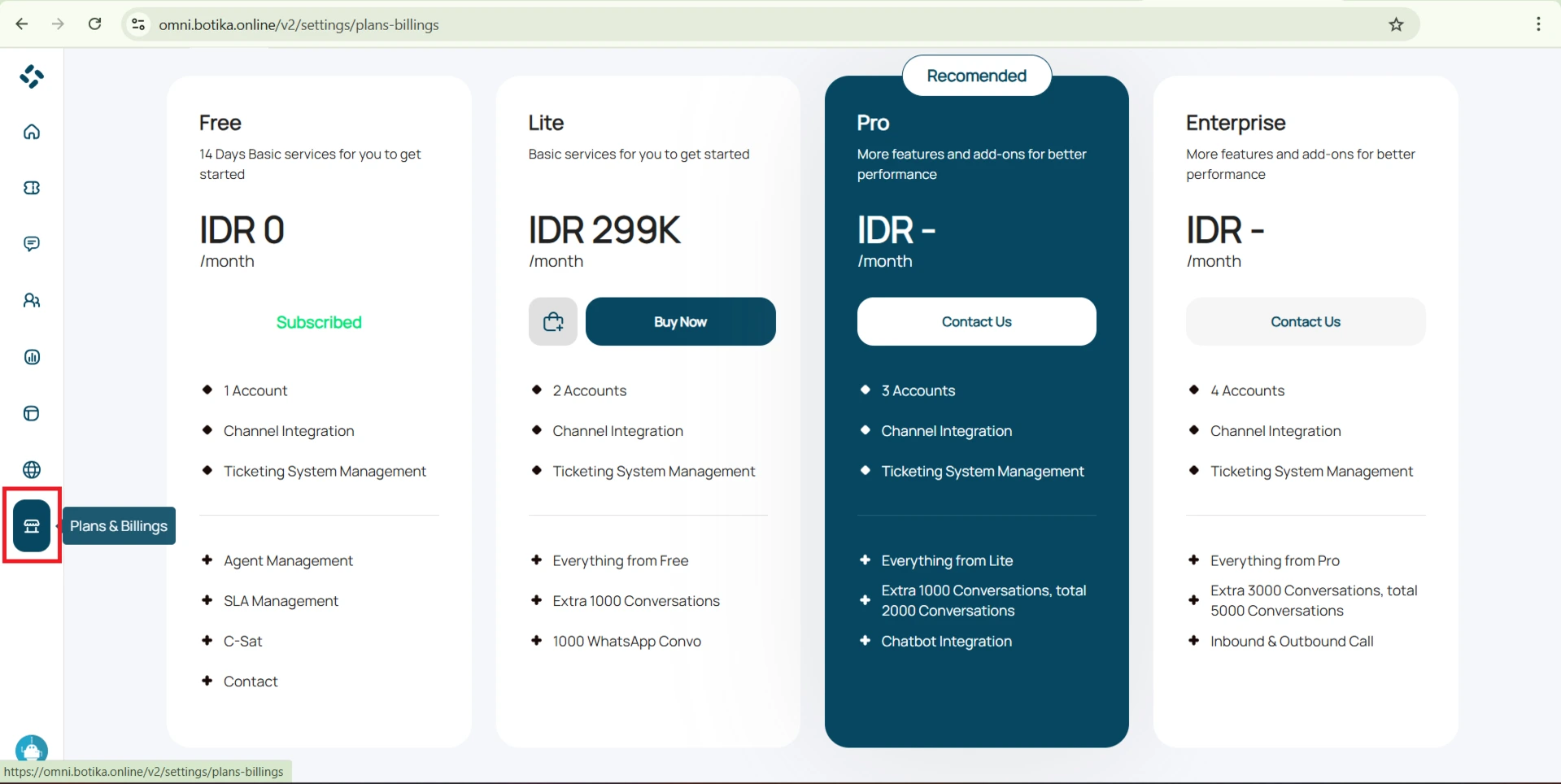Screen dimensions: 1561x784
Task: View site information icon in address bar
Action: 139,24
